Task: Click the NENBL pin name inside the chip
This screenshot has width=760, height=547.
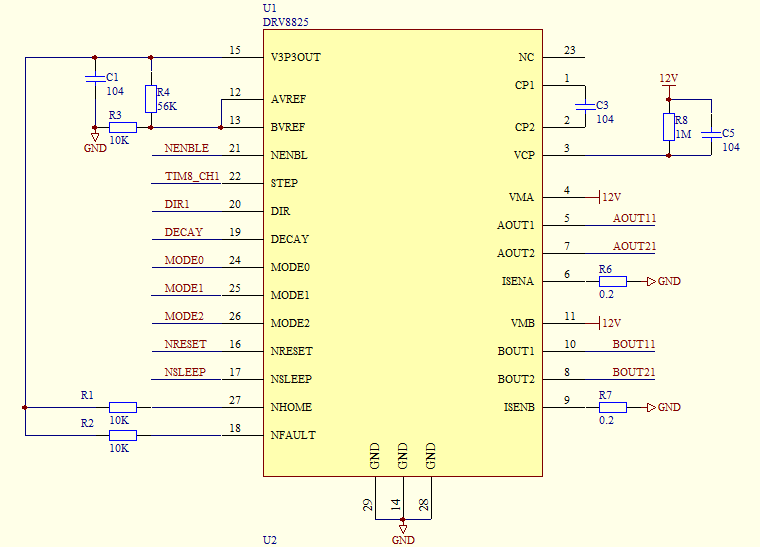Action: point(289,156)
